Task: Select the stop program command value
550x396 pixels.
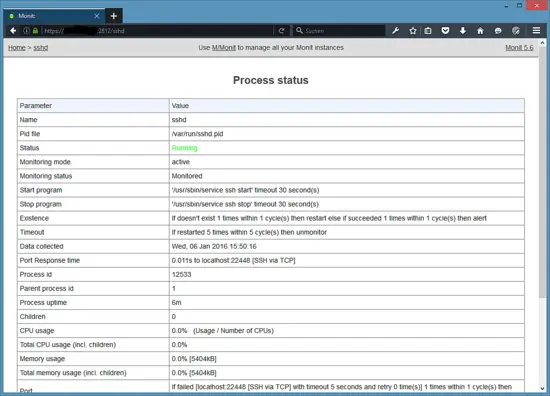Action: click(245, 204)
